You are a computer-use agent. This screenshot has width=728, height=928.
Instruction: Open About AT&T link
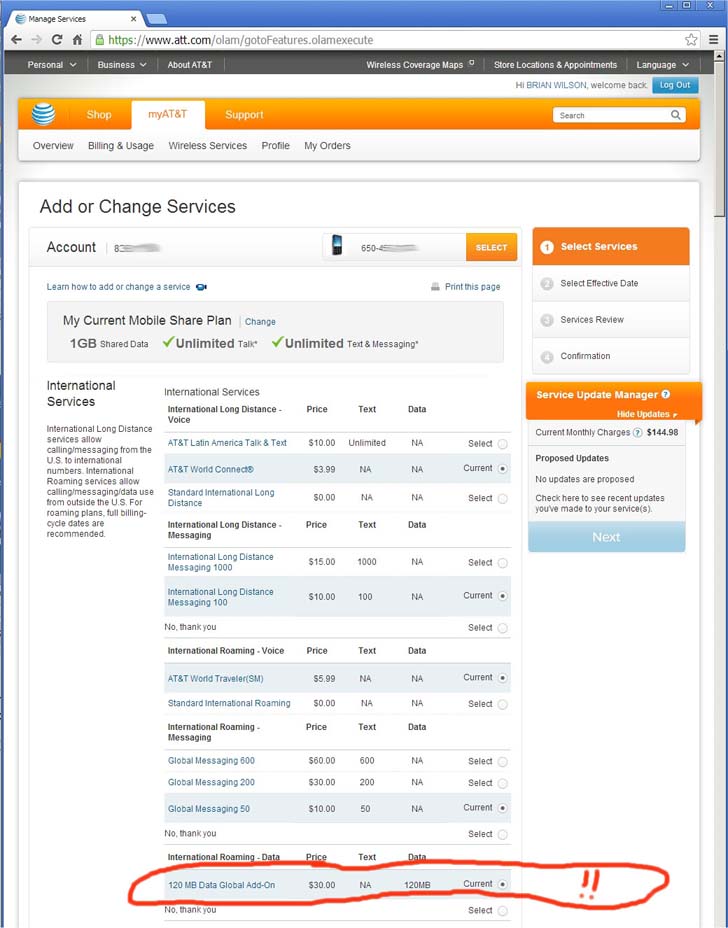click(x=189, y=65)
